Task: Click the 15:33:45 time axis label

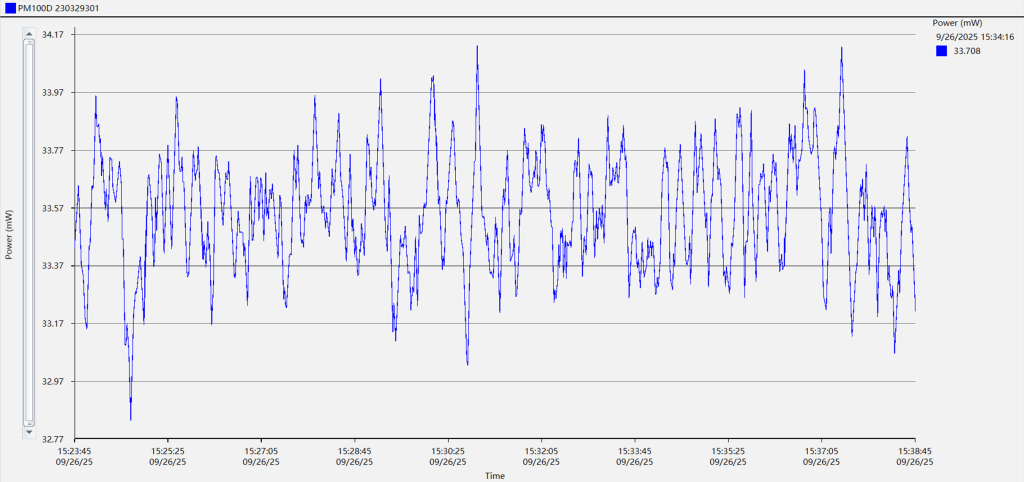Action: pos(635,451)
